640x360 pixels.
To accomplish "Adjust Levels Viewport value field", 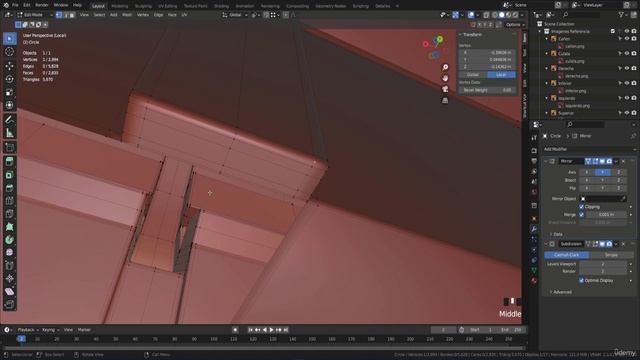I will click(x=603, y=264).
